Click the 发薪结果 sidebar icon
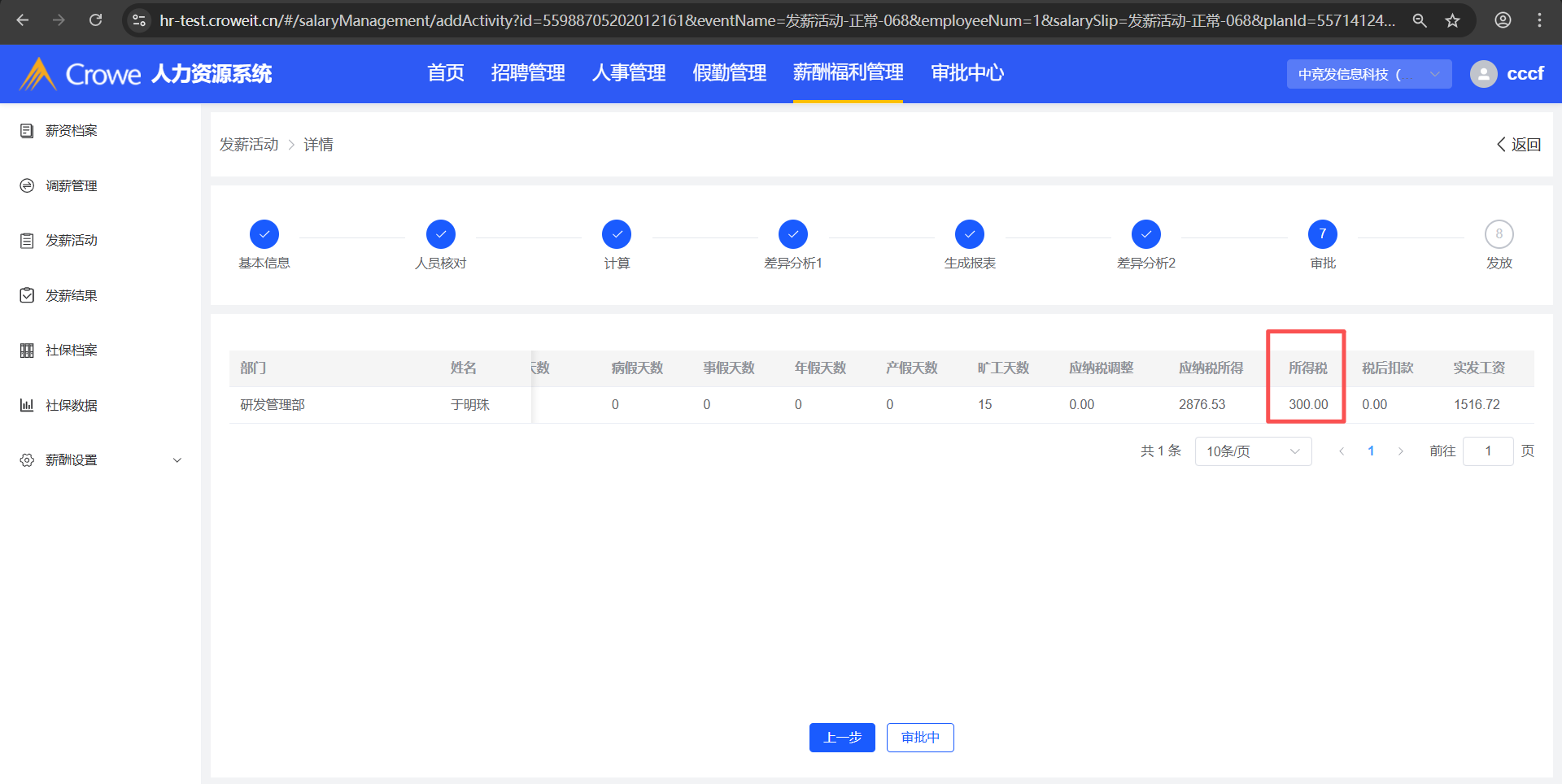The width and height of the screenshot is (1562, 784). (x=27, y=295)
